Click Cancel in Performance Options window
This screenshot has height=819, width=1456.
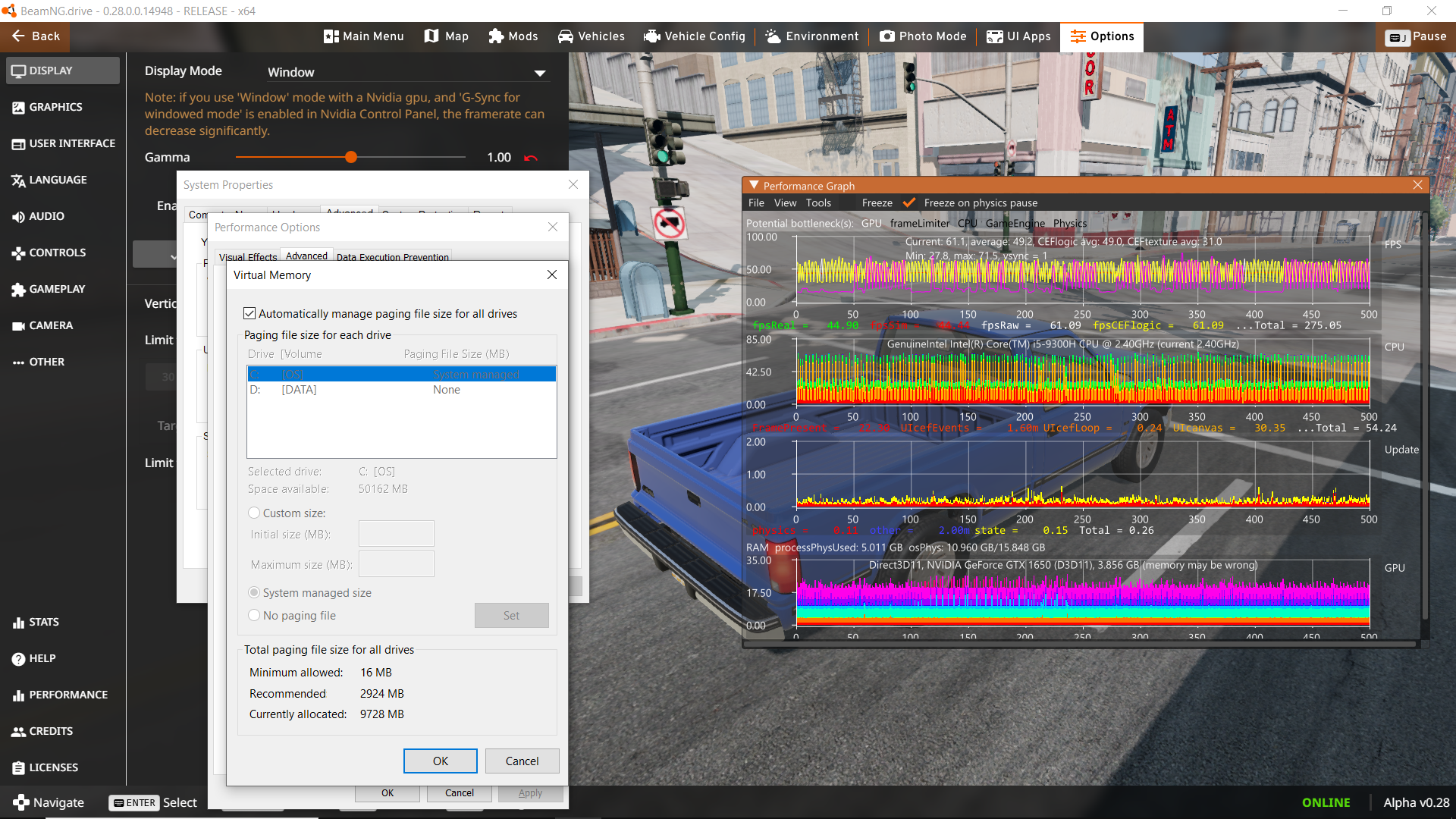click(x=460, y=793)
